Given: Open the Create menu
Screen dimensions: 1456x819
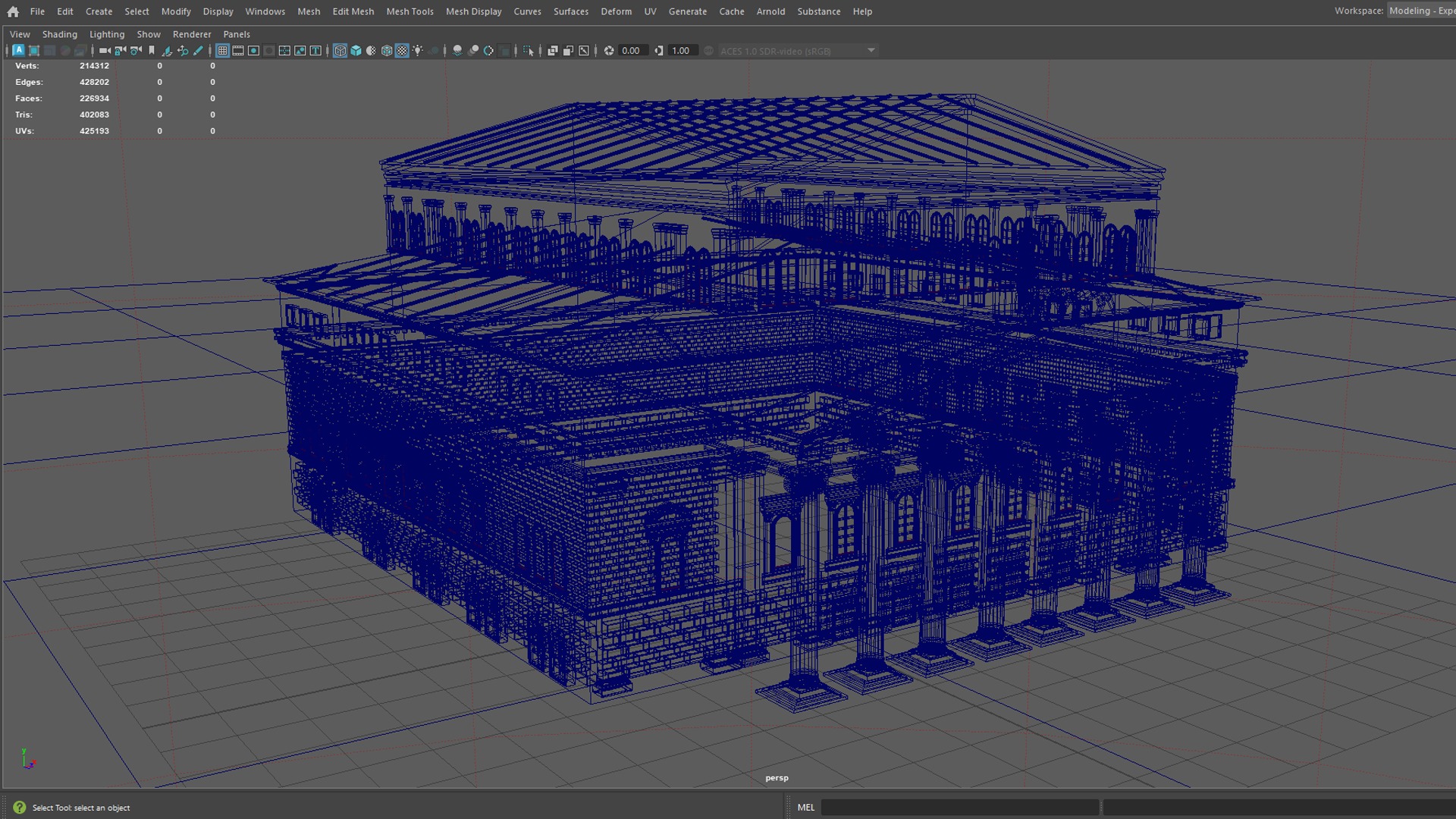Looking at the screenshot, I should [x=99, y=11].
